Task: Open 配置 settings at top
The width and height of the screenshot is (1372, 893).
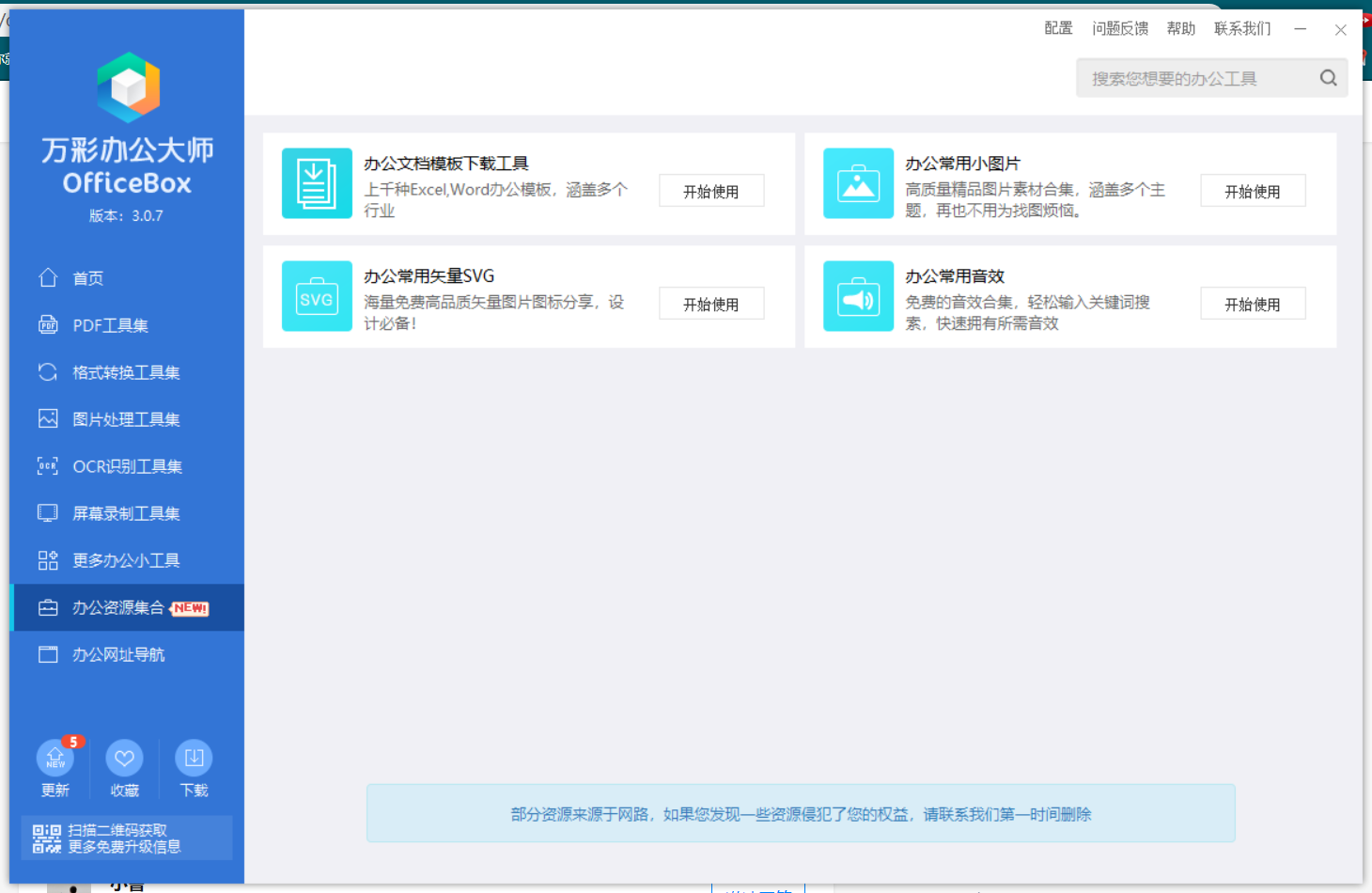Action: (1058, 28)
